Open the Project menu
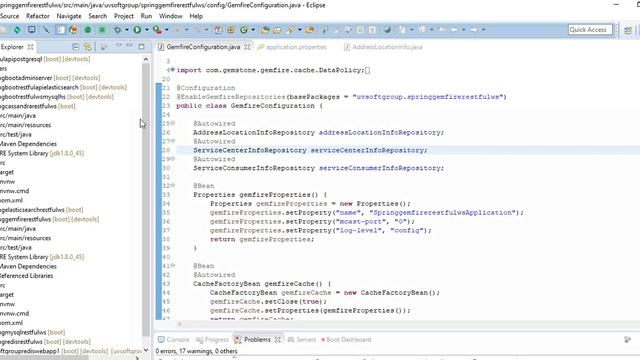Screen dimensions: 640x360 click(124, 16)
